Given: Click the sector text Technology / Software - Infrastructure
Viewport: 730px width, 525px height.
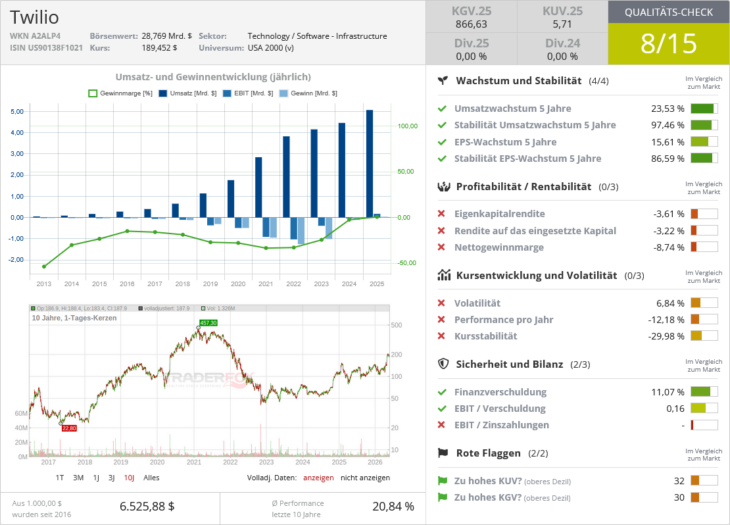Looking at the screenshot, I should 317,36.
